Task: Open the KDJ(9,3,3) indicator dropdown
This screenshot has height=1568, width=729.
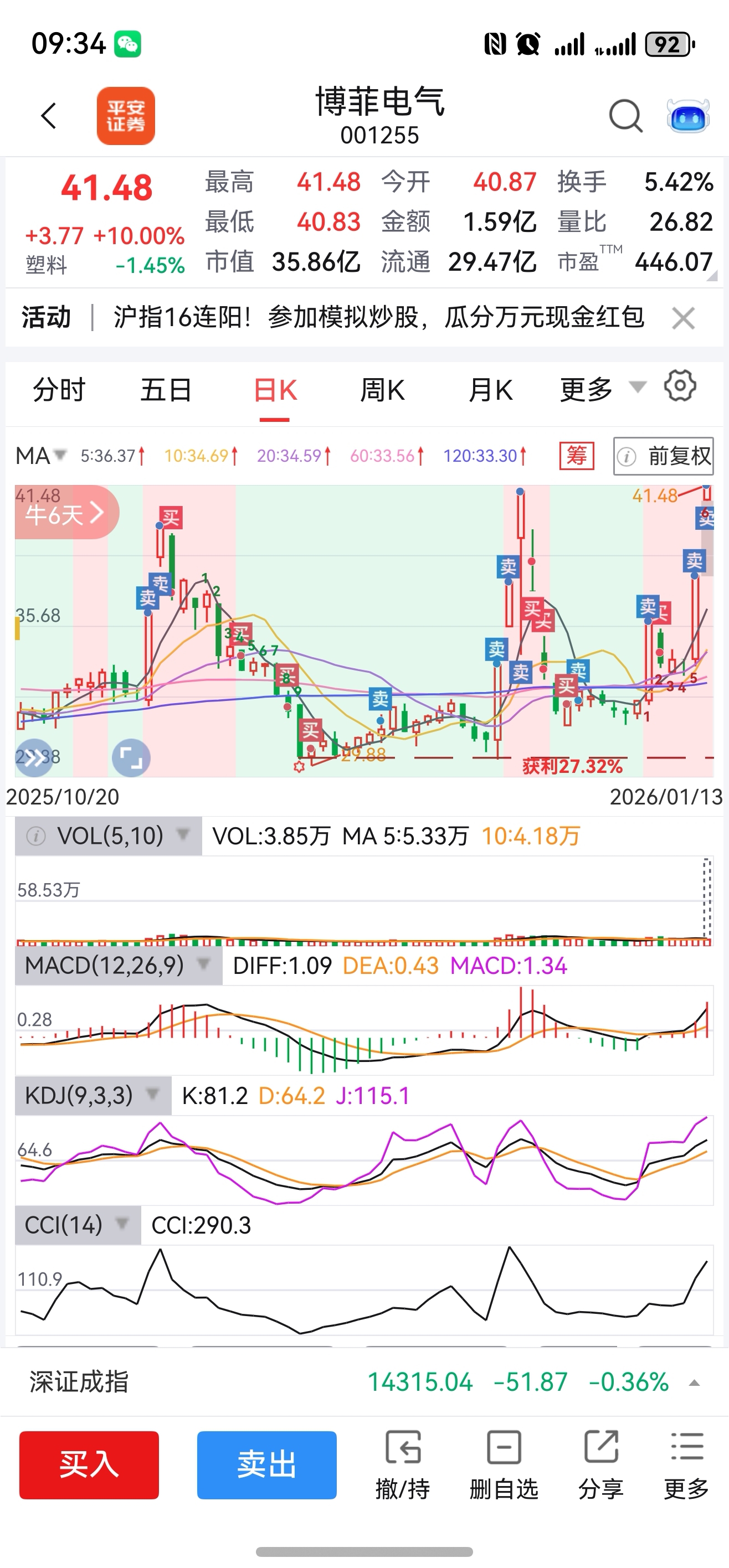Action: [93, 1096]
